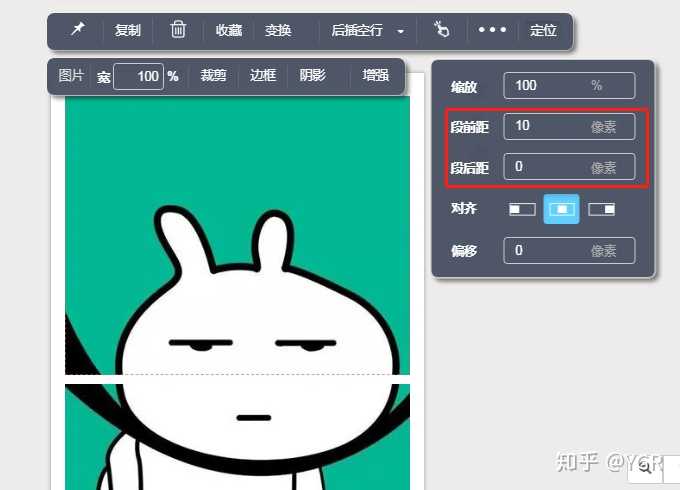The image size is (680, 490).
Task: Click the pin icon in toolbar
Action: [x=78, y=29]
